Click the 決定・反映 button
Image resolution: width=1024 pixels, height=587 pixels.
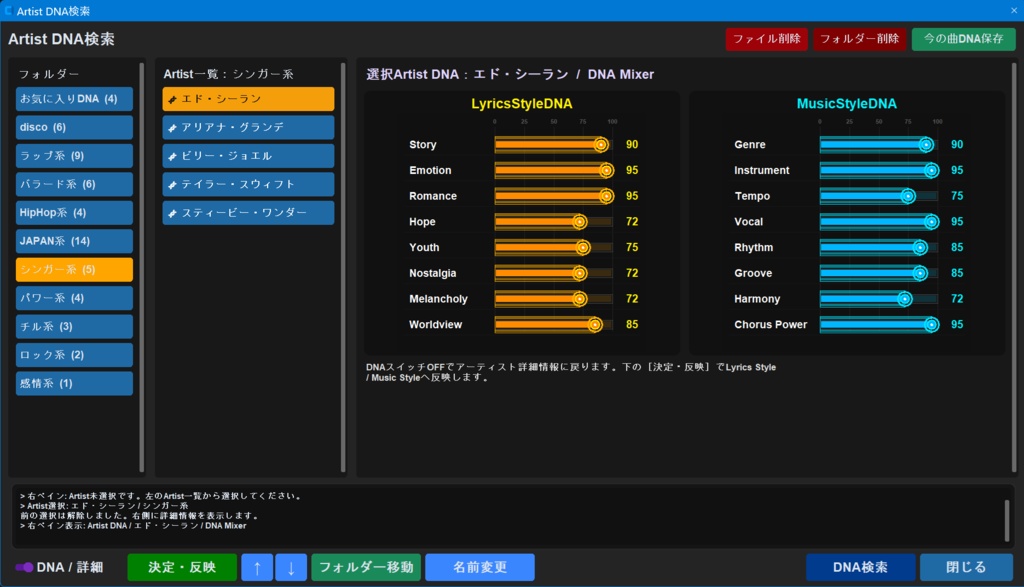click(x=182, y=567)
